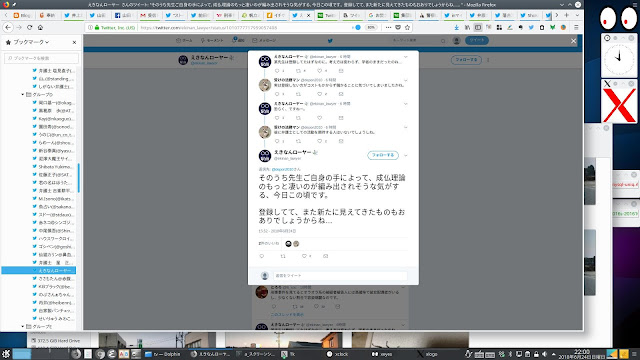Click the bookmarks sidebar scrollbar

click(78, 178)
